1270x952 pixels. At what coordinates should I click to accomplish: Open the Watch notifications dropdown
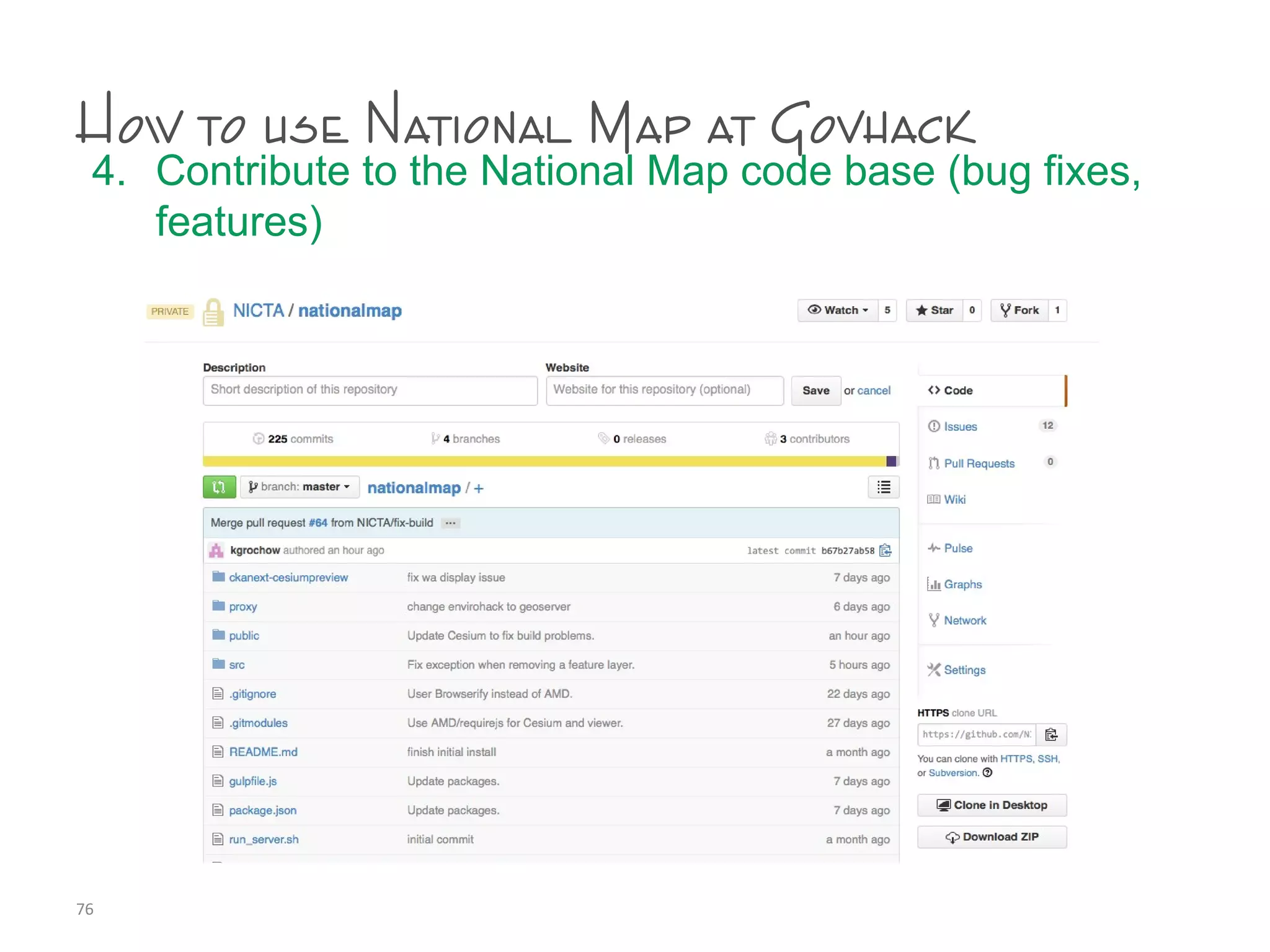pos(838,311)
